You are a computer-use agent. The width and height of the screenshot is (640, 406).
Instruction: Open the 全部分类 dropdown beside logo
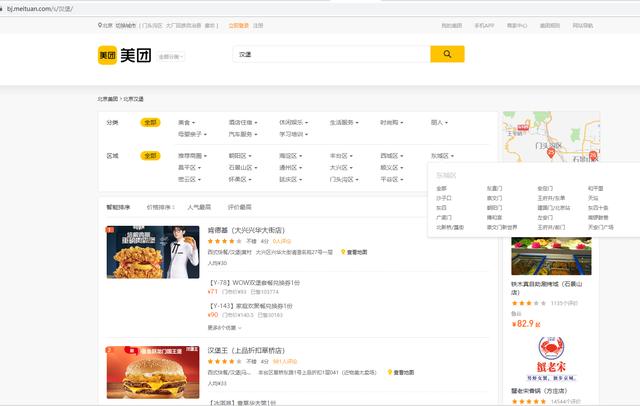(171, 57)
